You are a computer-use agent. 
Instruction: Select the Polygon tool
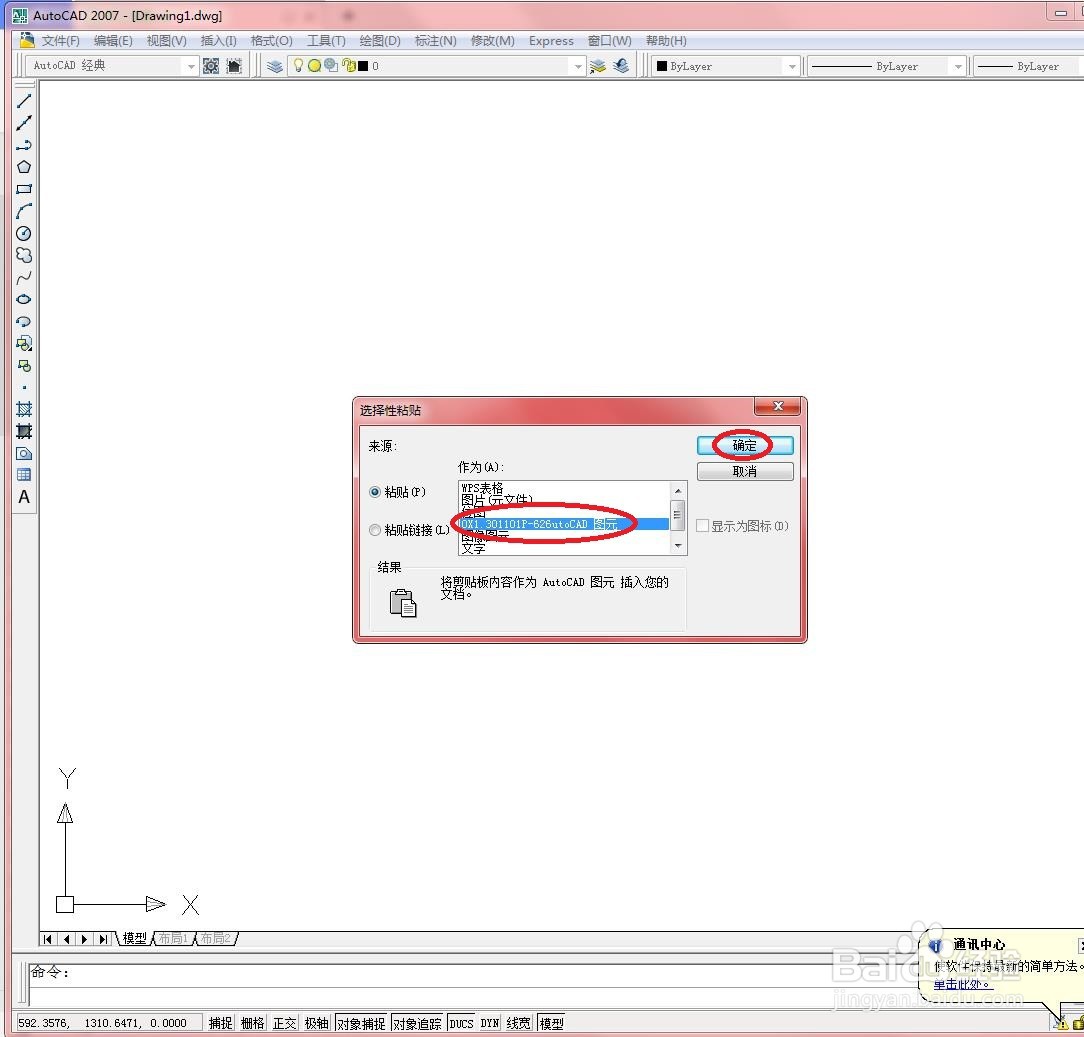24,167
